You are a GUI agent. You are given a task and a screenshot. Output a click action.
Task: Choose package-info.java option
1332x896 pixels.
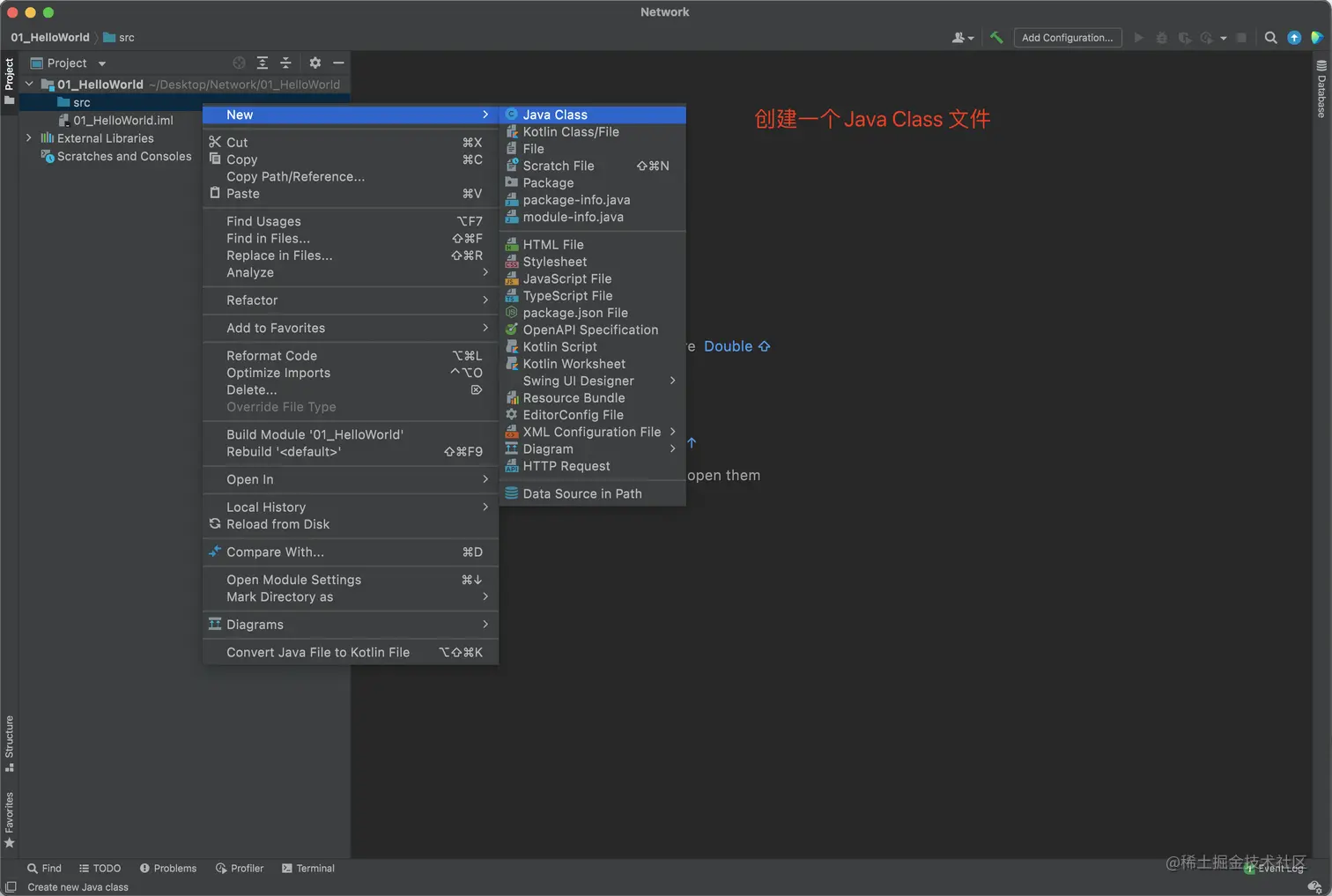pos(593,200)
